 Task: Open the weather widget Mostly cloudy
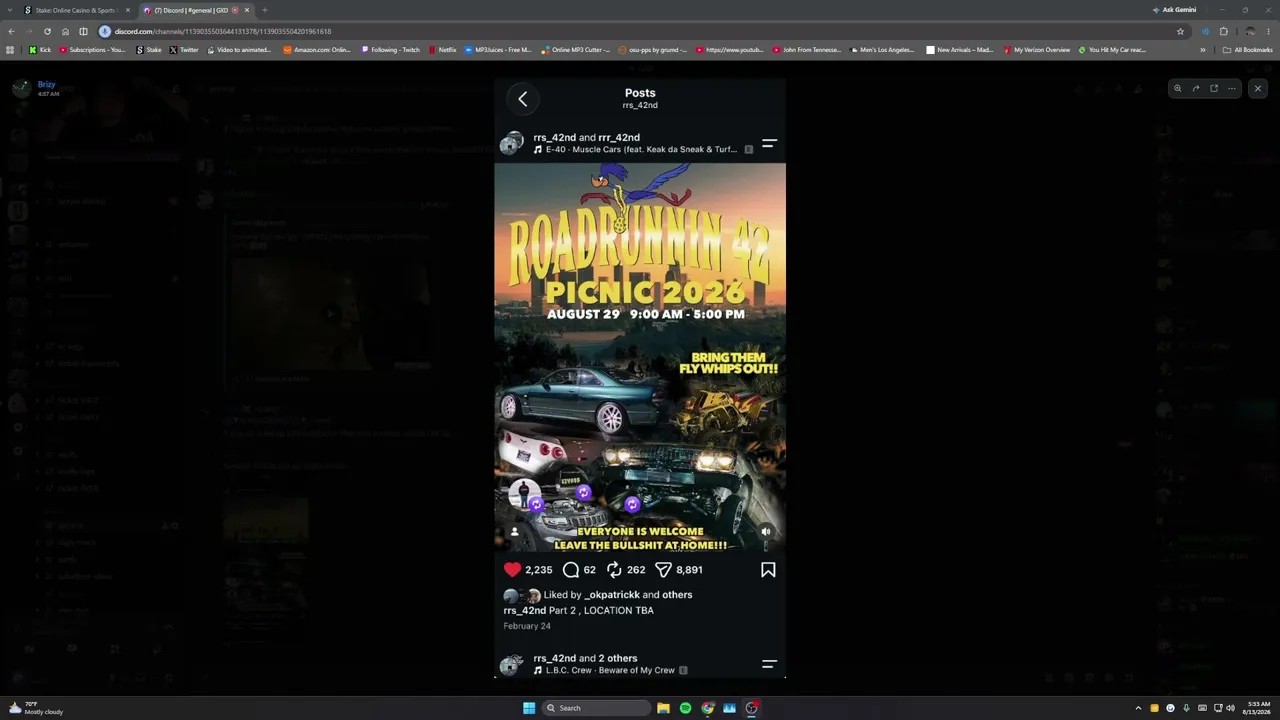coord(36,708)
